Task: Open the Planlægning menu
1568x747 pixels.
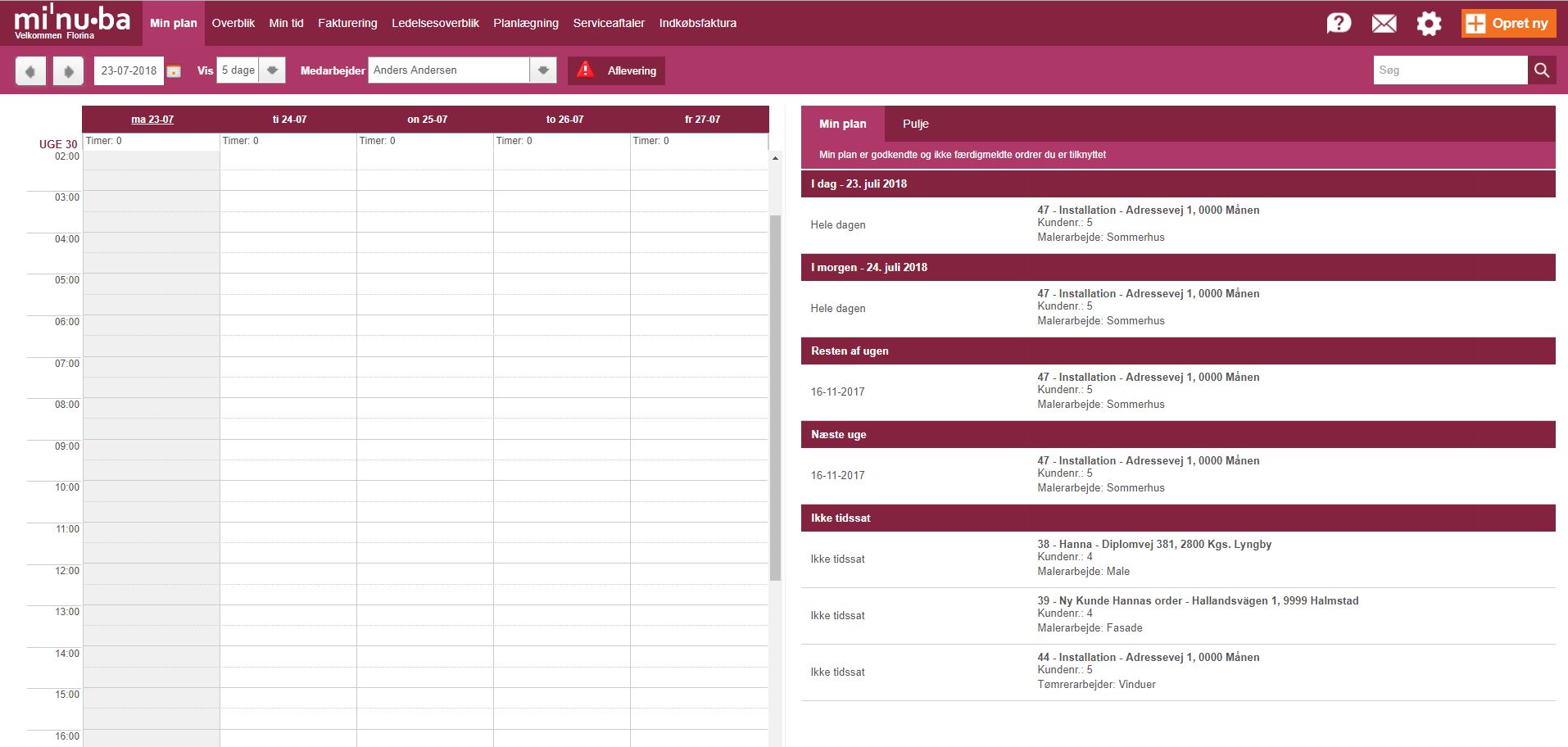Action: coord(525,23)
